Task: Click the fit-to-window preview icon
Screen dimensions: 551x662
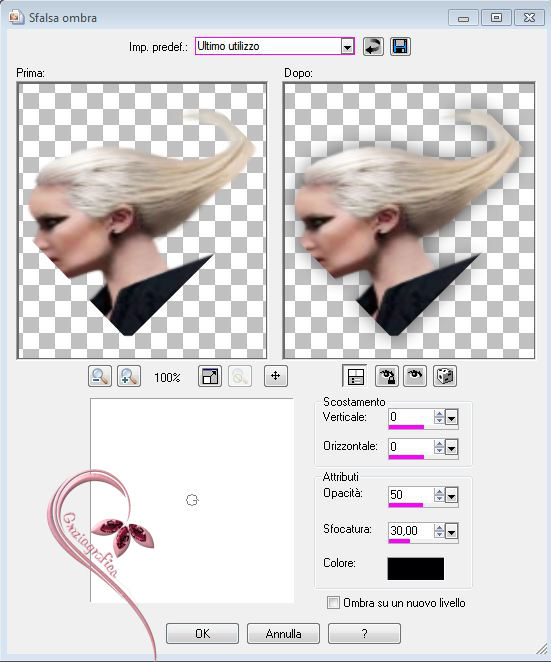Action: [210, 376]
